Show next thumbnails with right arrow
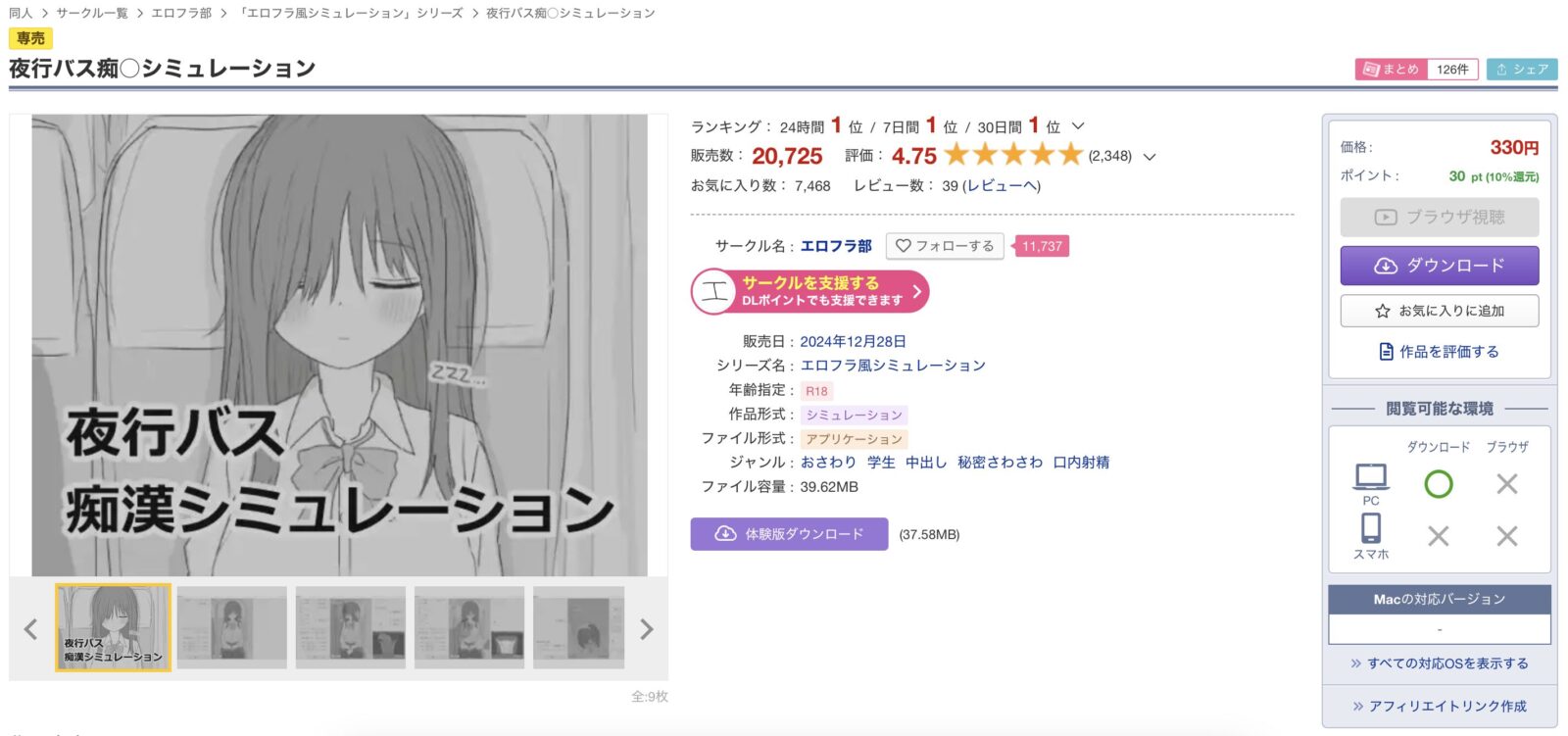Image resolution: width=1568 pixels, height=736 pixels. click(646, 629)
